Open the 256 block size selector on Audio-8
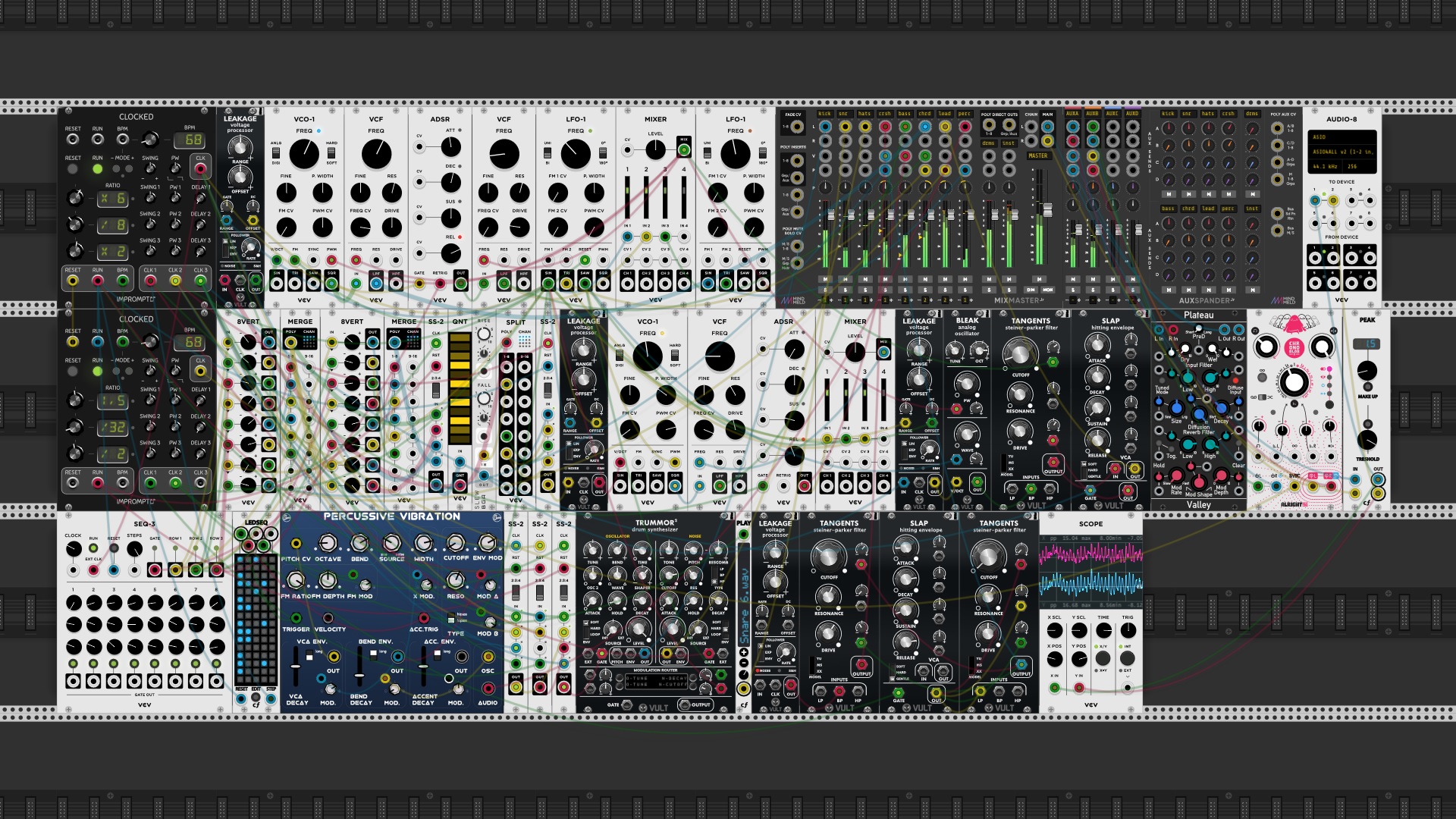 pyautogui.click(x=1359, y=166)
